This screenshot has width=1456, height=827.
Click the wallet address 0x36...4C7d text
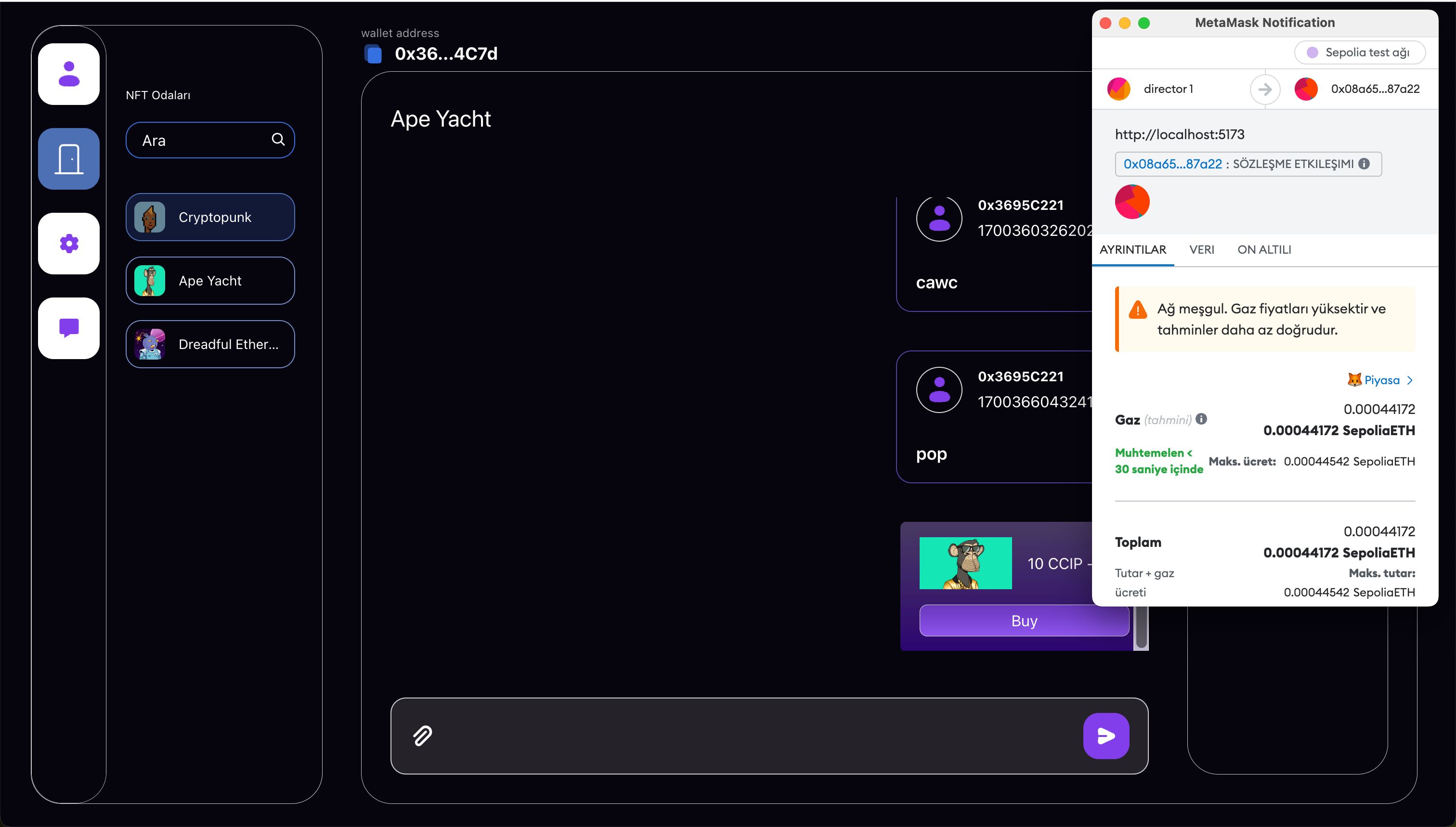click(x=446, y=54)
